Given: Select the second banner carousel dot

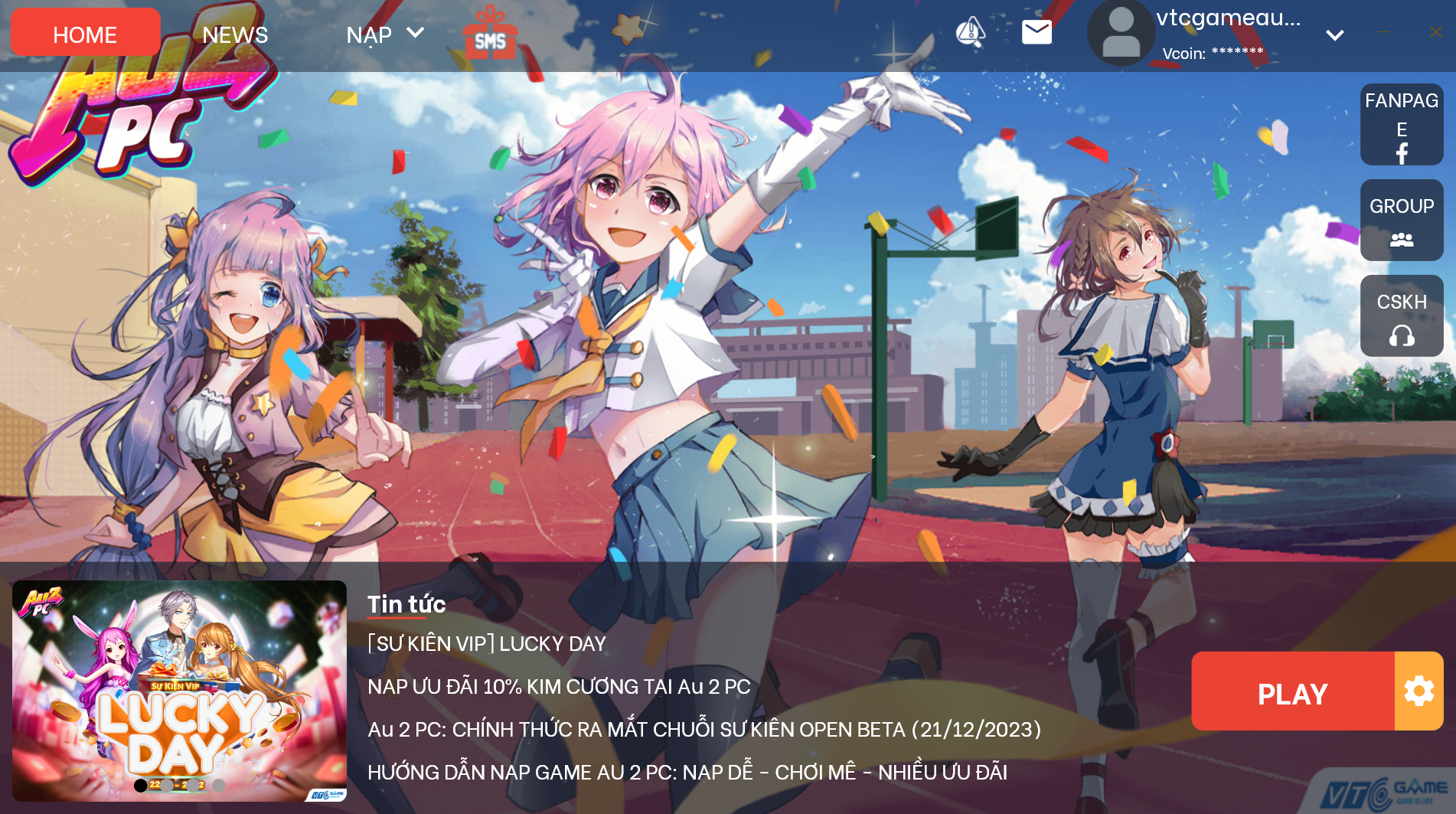Looking at the screenshot, I should point(167,785).
